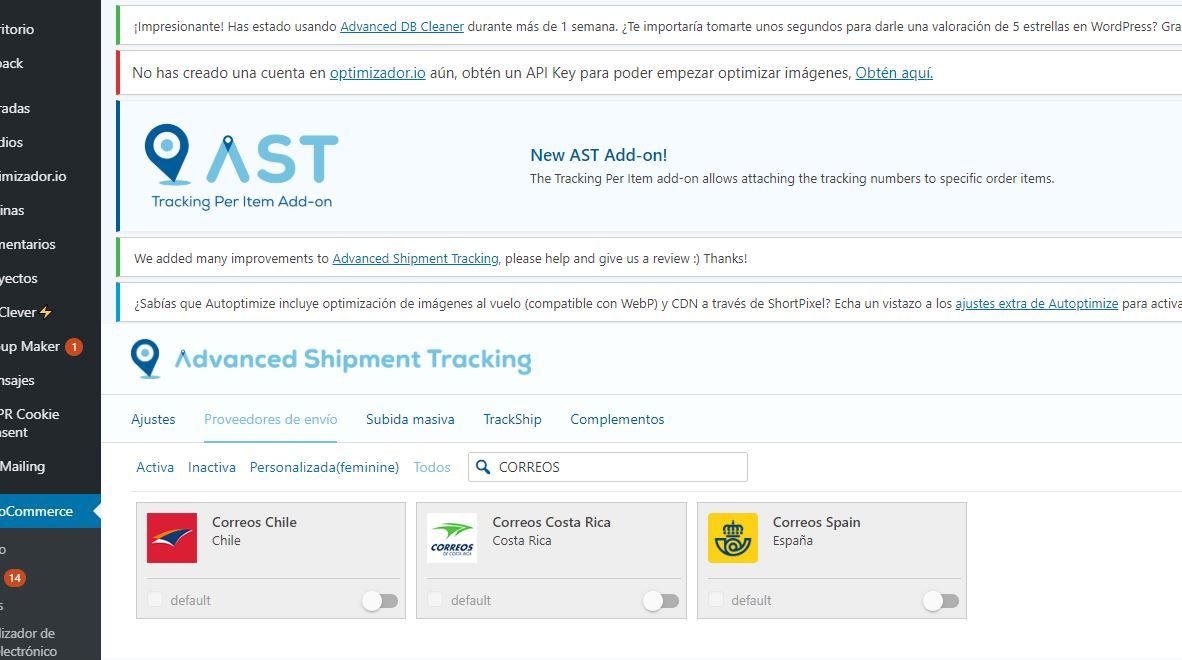
Task: Enable the Correos Spain provider toggle
Action: pos(941,600)
